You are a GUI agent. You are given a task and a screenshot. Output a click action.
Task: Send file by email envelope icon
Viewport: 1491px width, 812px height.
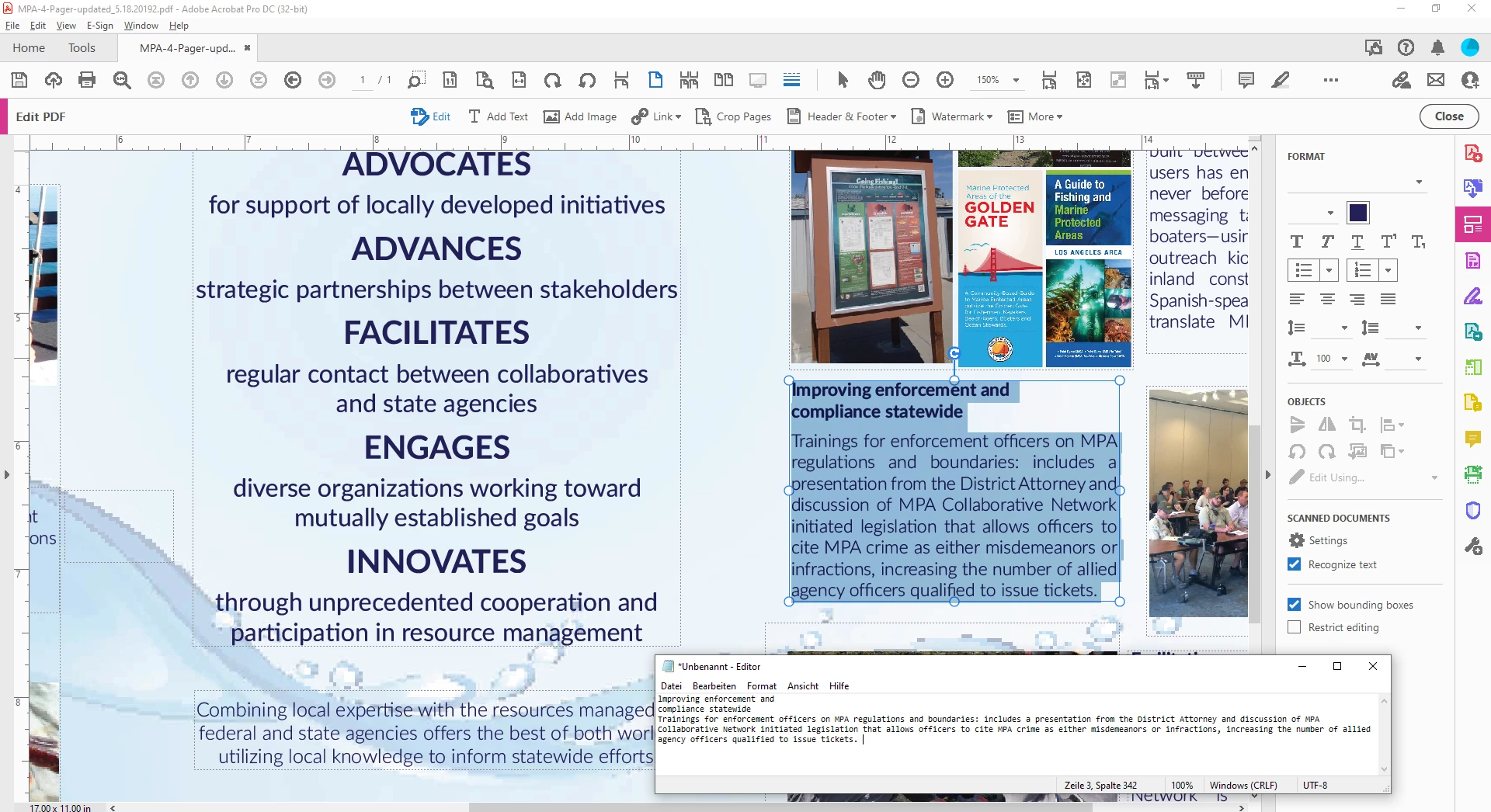[1436, 80]
